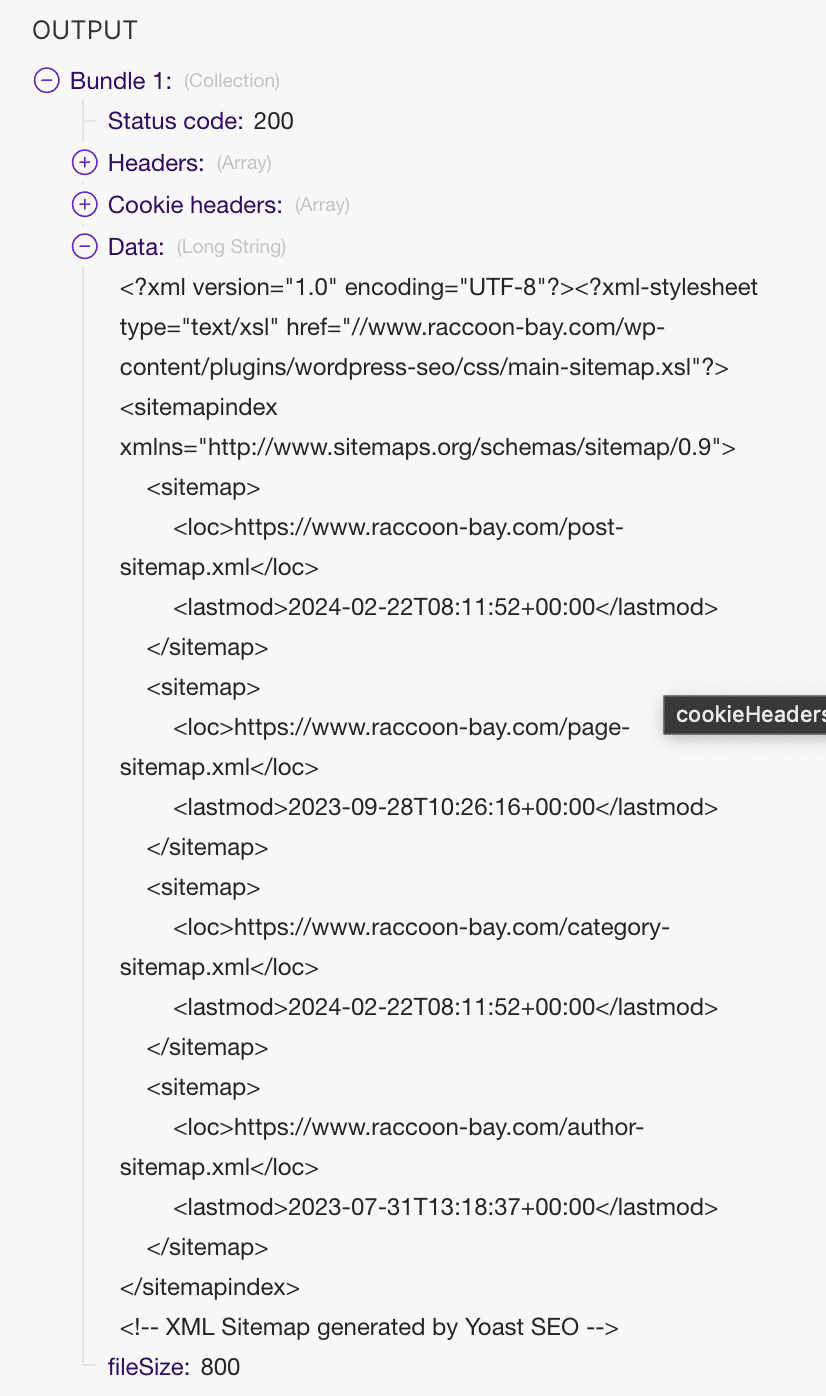Click the status code value 200

[x=274, y=122]
